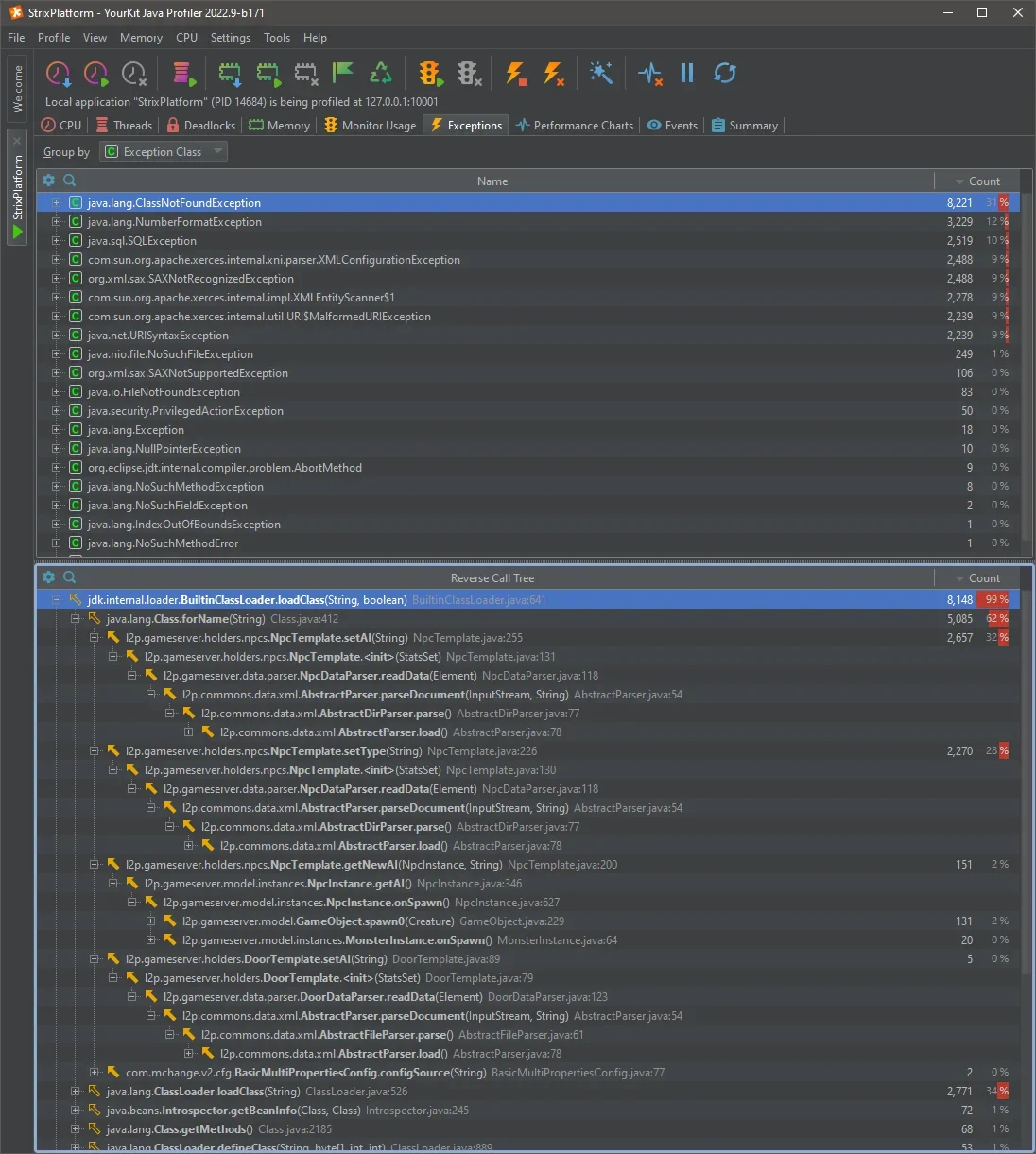Open Group by Exception Class dropdown
This screenshot has width=1036, height=1154.
164,151
